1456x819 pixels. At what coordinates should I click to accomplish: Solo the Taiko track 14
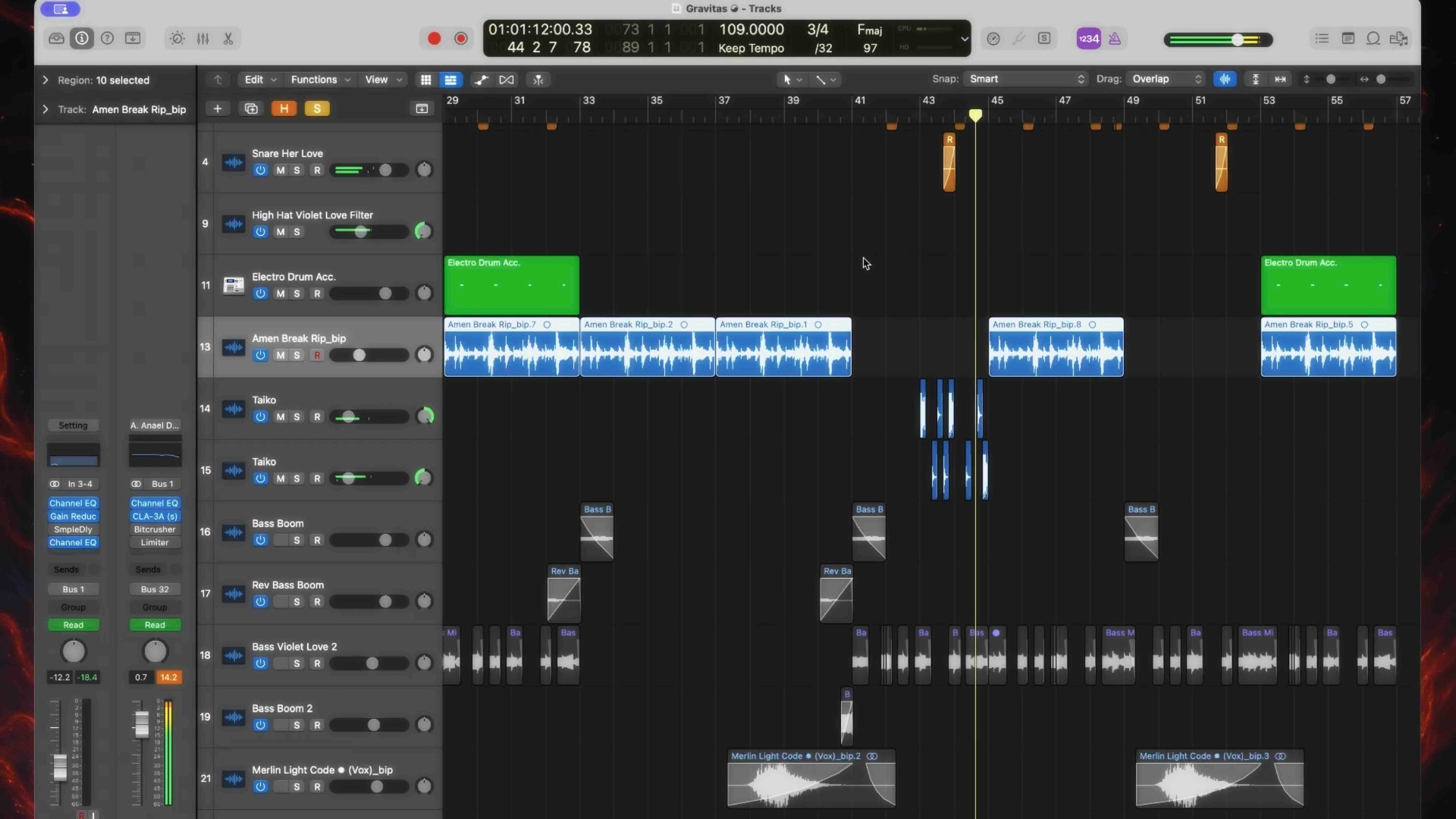[x=297, y=417]
